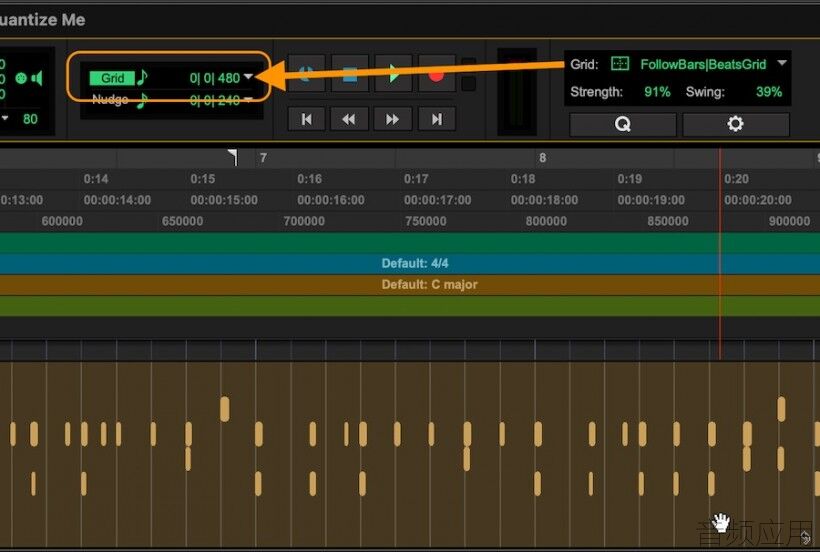Arm recording with the red Record button

(x=437, y=74)
